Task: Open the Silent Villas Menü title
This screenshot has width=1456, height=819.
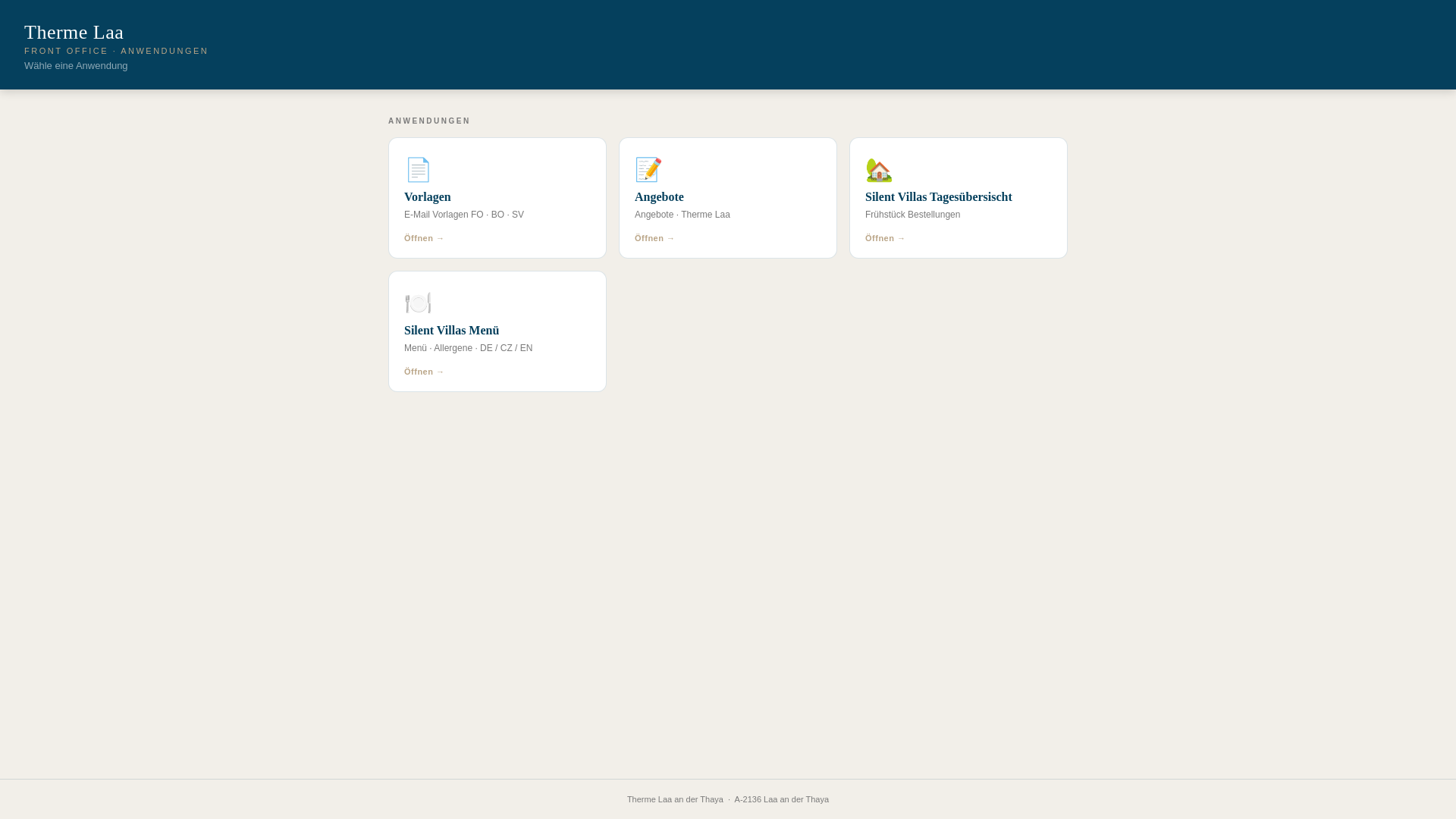Action: click(x=452, y=331)
